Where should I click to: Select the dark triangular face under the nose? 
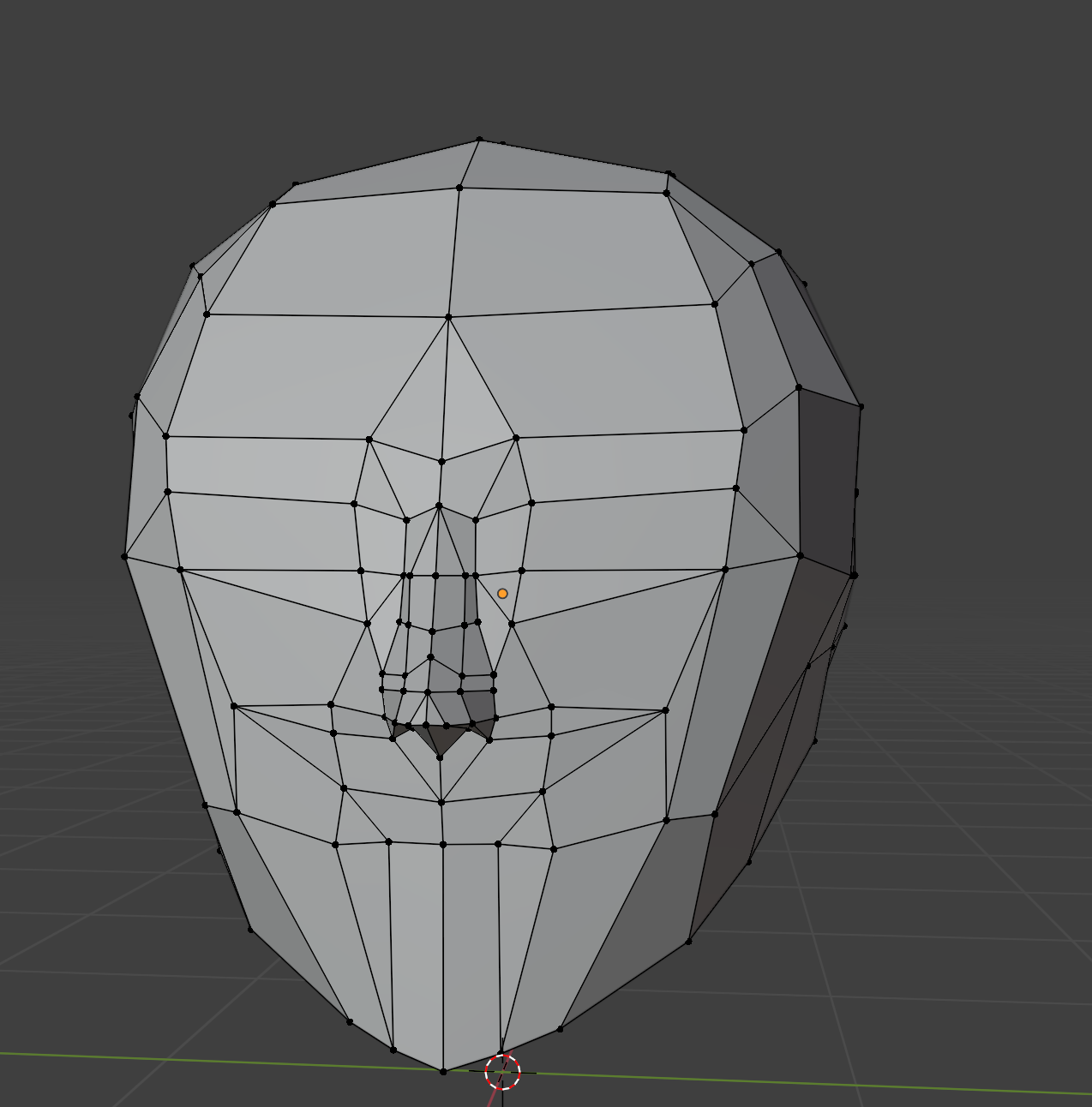pyautogui.click(x=441, y=739)
